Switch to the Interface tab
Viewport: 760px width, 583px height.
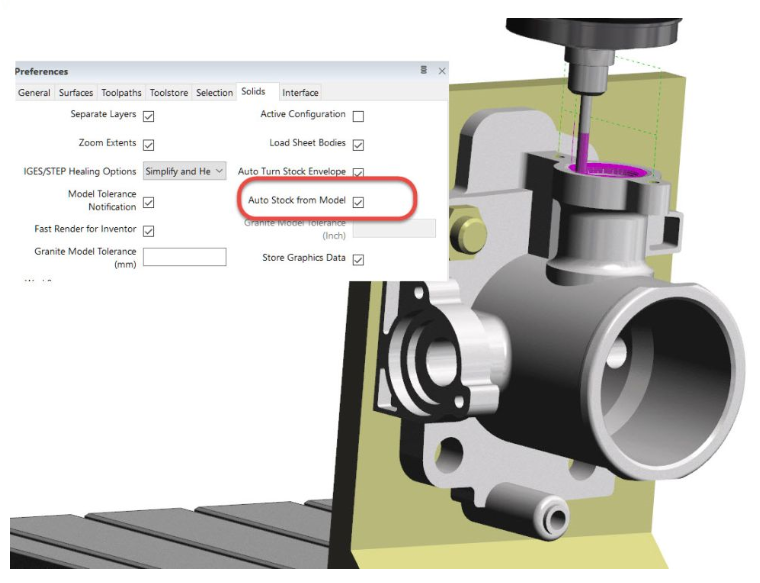pos(300,93)
